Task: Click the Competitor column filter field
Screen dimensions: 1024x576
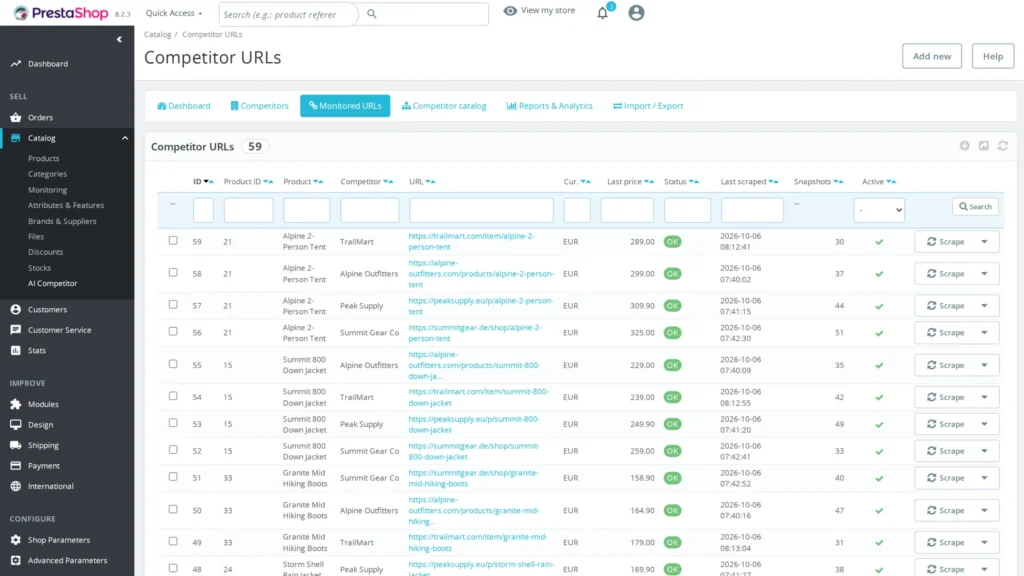Action: (370, 210)
